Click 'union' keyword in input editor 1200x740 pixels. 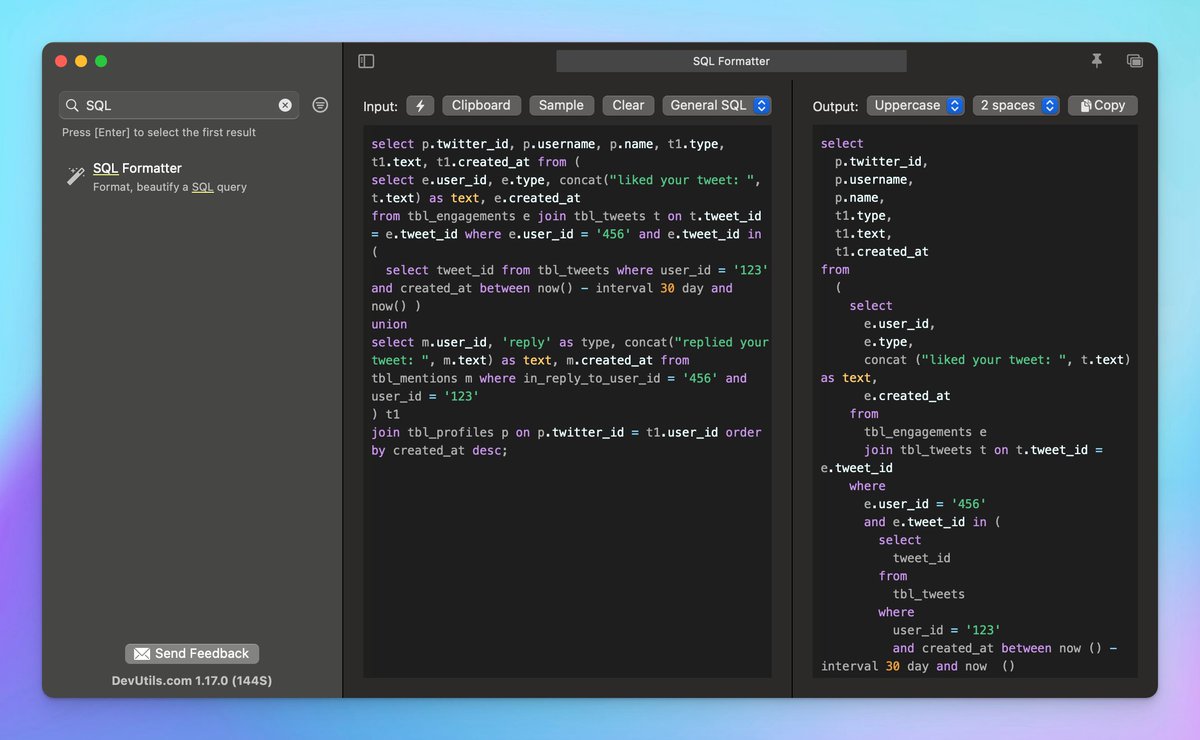click(x=389, y=324)
